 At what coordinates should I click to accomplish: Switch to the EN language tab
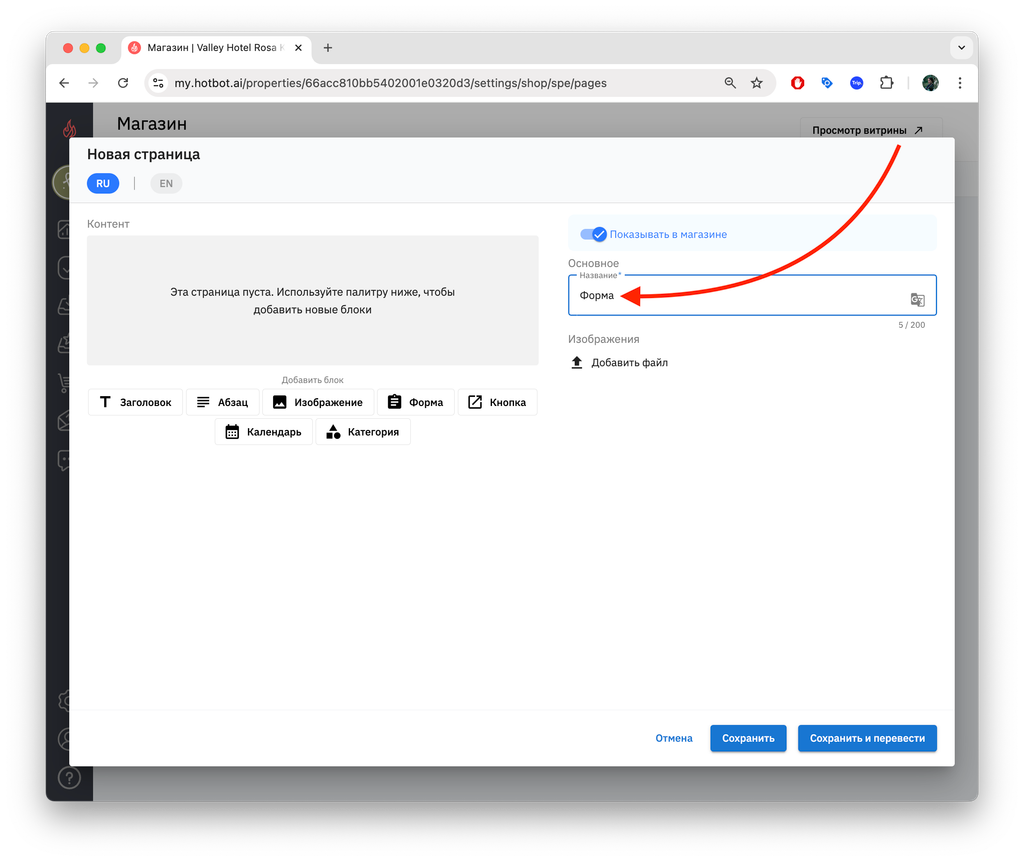tap(167, 184)
